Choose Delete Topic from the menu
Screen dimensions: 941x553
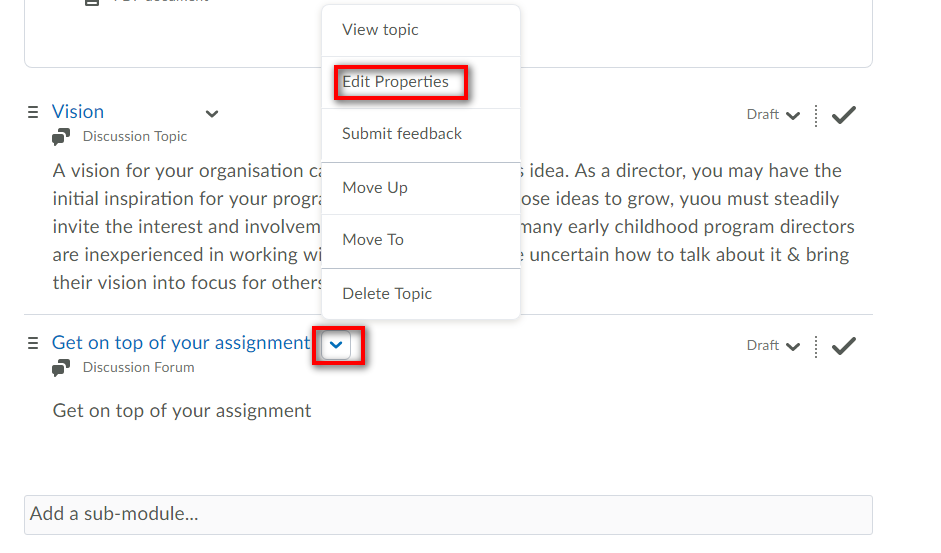tap(421, 294)
